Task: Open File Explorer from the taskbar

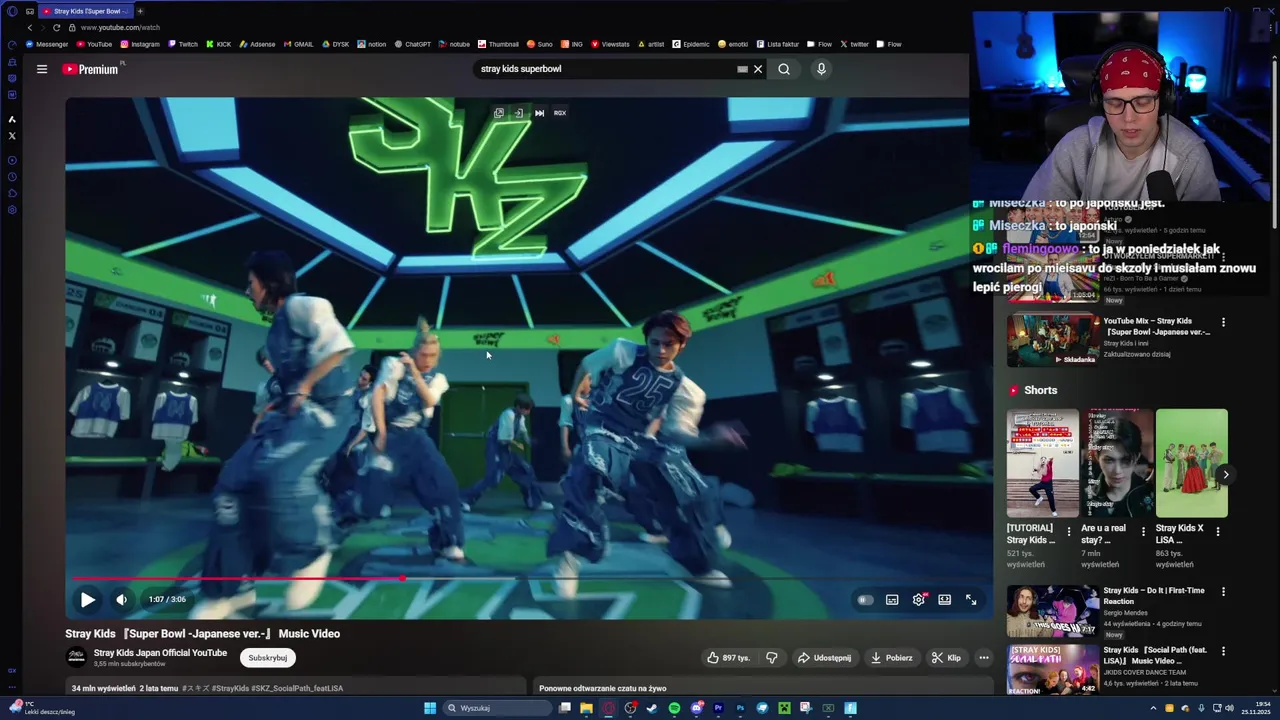Action: 586,708
